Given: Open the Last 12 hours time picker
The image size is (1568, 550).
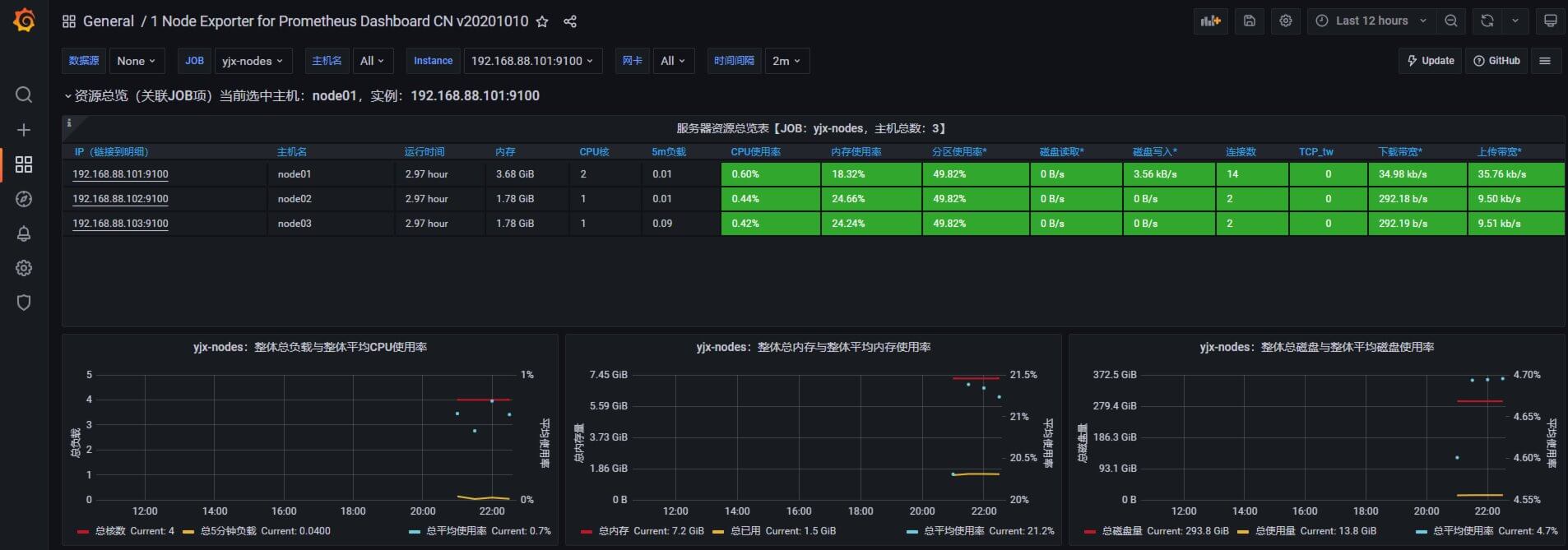Looking at the screenshot, I should tap(1371, 21).
